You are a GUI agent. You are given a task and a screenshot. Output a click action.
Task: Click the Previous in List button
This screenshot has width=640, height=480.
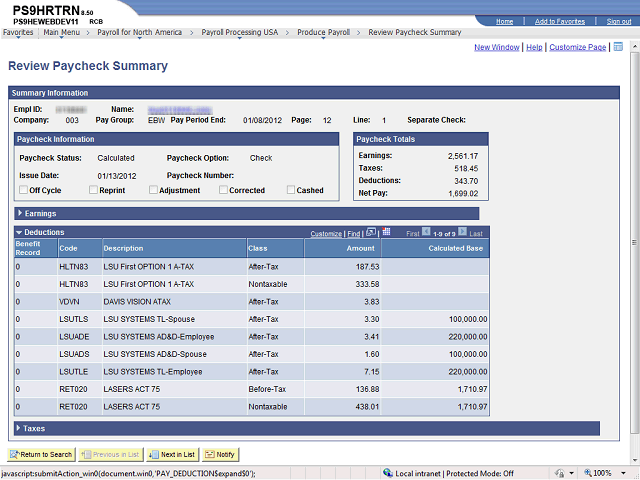click(x=111, y=454)
